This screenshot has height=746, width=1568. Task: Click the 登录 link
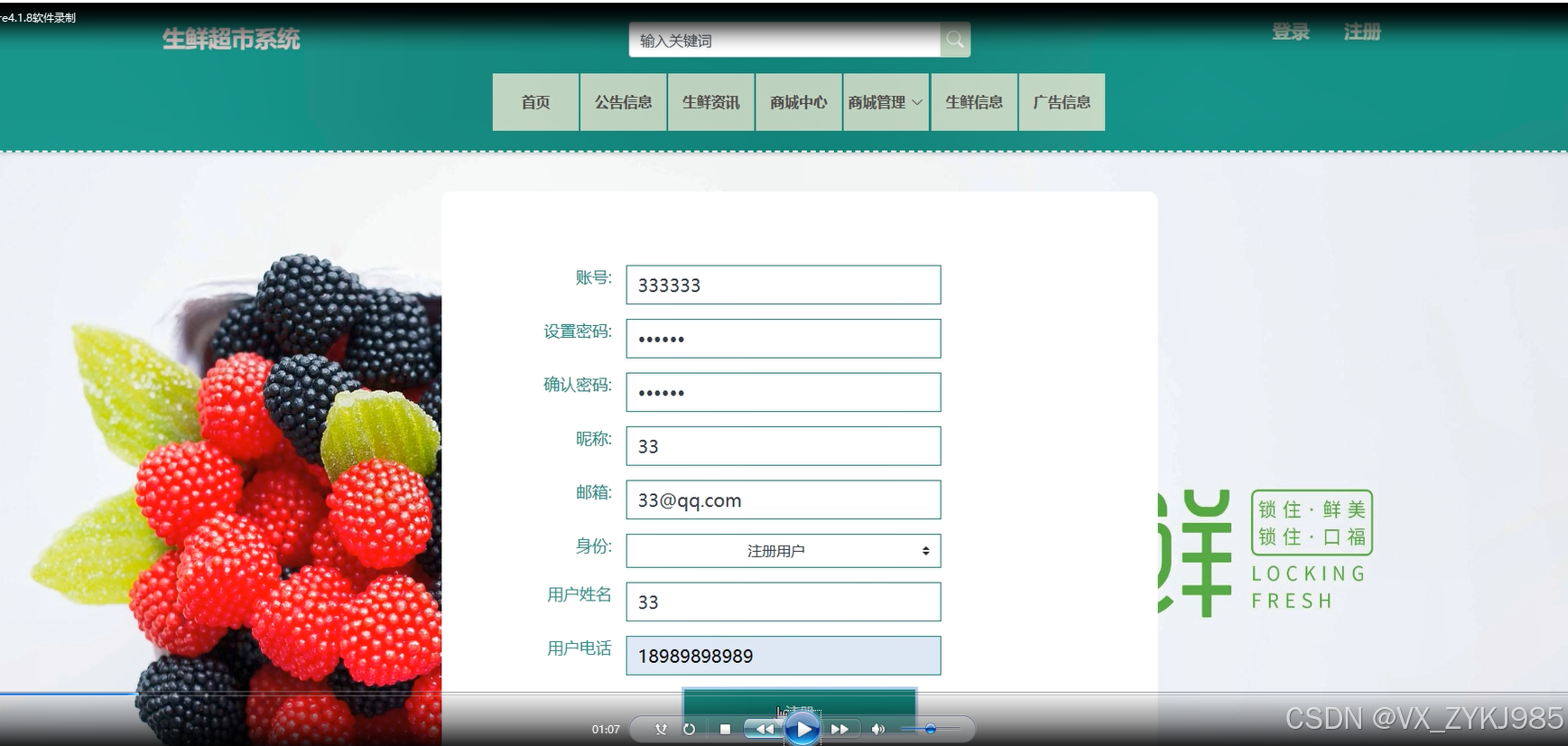pos(1291,33)
